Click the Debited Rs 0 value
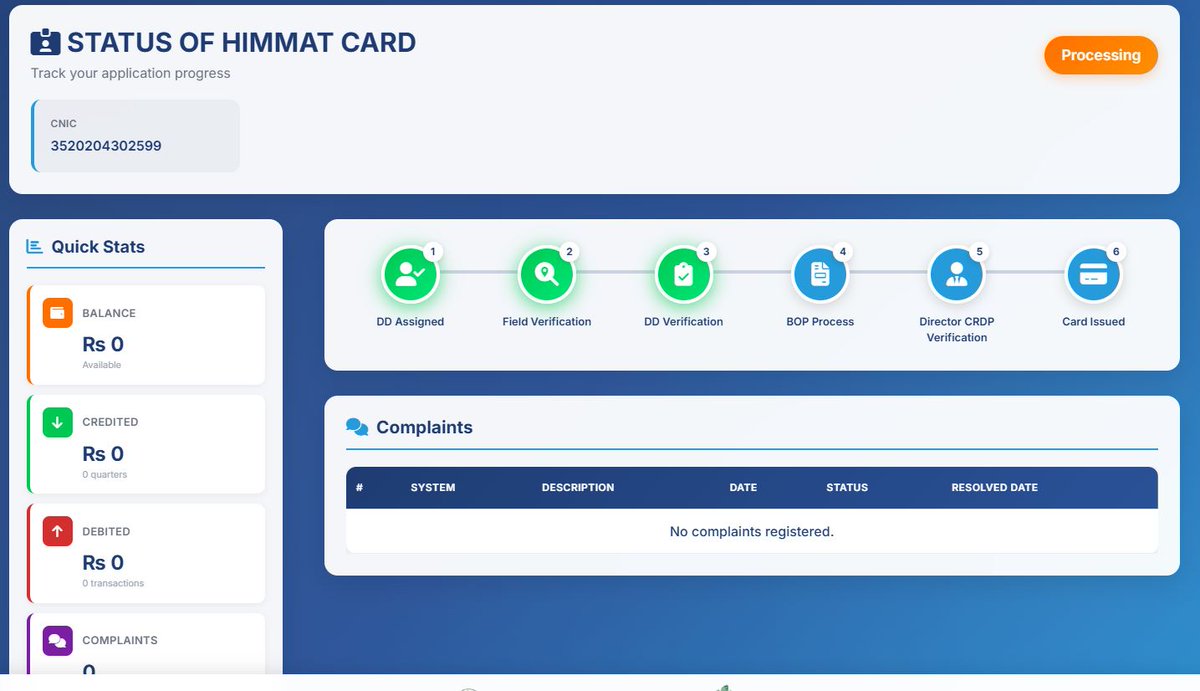Image resolution: width=1200 pixels, height=691 pixels. [103, 562]
